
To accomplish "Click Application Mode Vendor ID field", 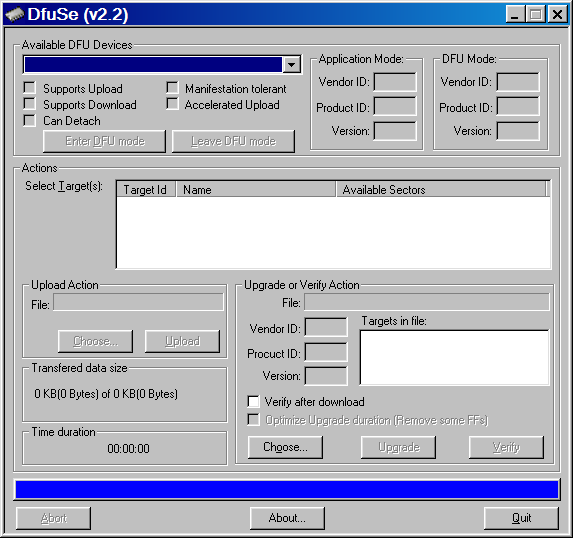I will coord(395,82).
